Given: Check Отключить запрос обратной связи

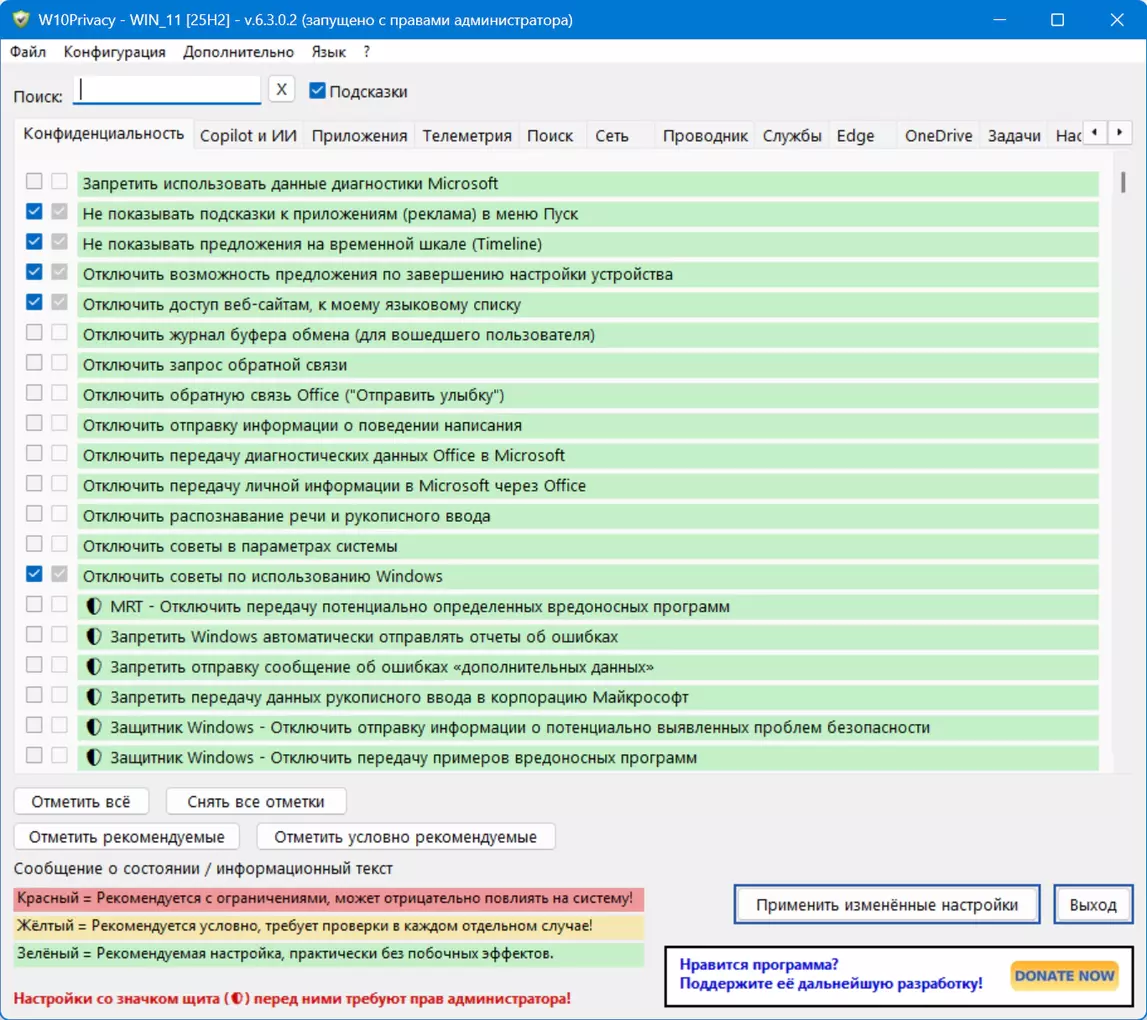Looking at the screenshot, I should pyautogui.click(x=34, y=362).
